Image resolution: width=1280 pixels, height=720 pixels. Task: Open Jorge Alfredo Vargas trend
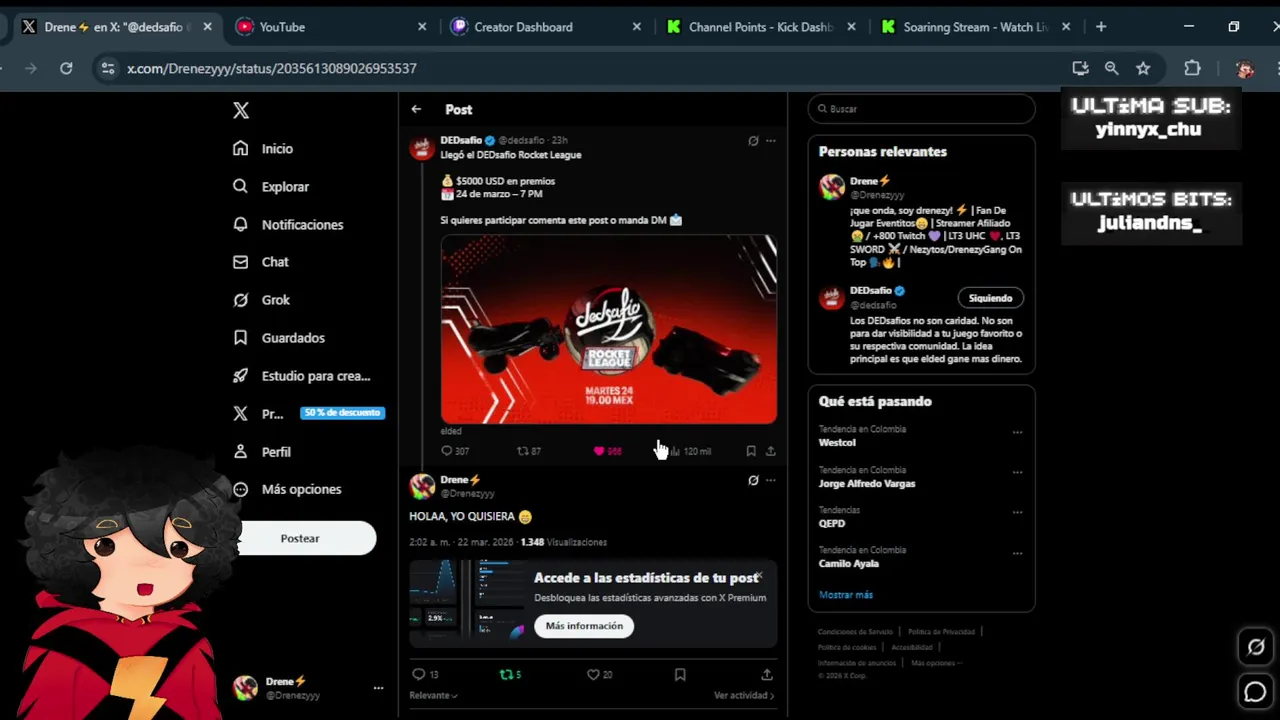866,483
